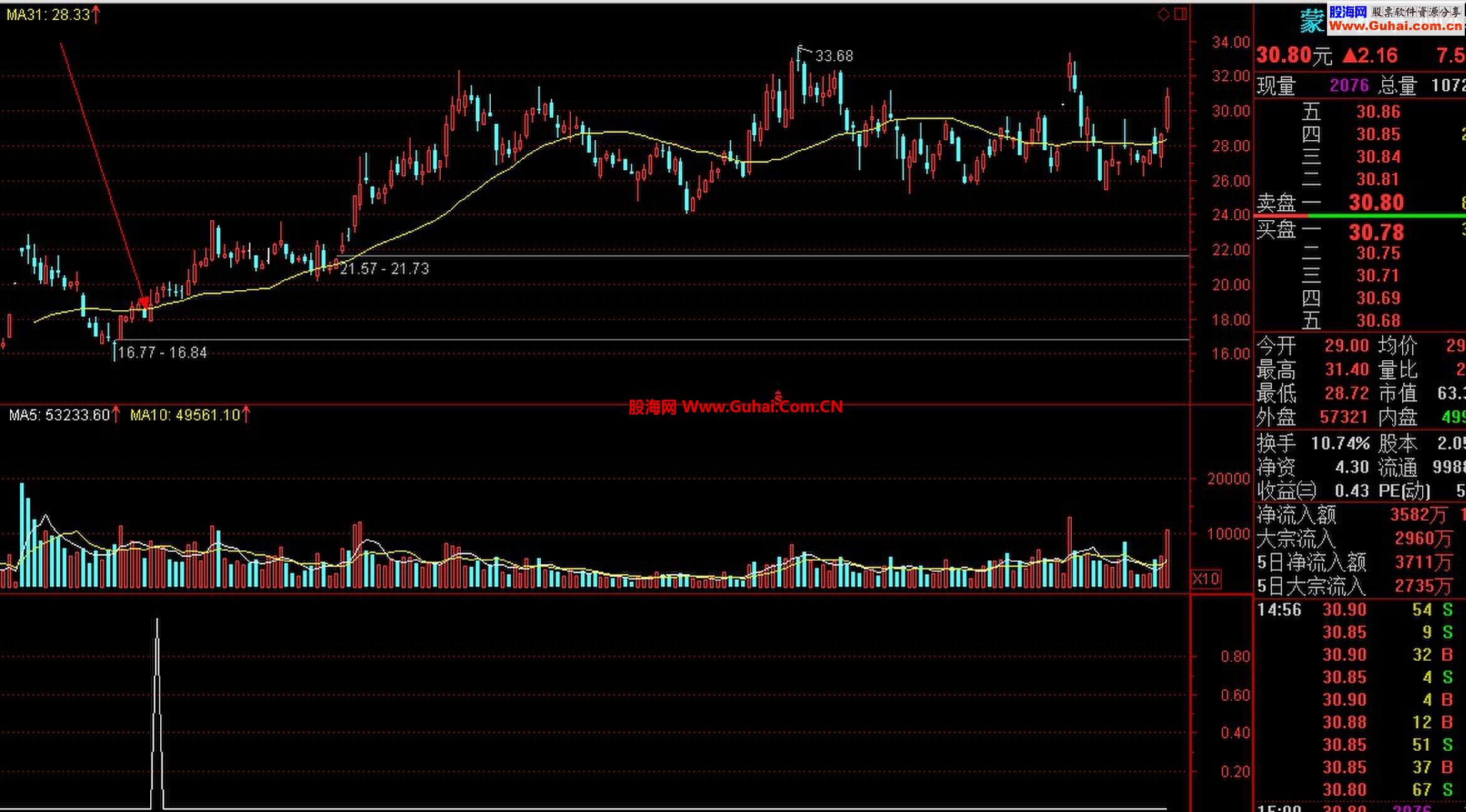This screenshot has width=1466, height=812.
Task: Click the tall signal spike in the bottom indicator
Action: click(157, 713)
